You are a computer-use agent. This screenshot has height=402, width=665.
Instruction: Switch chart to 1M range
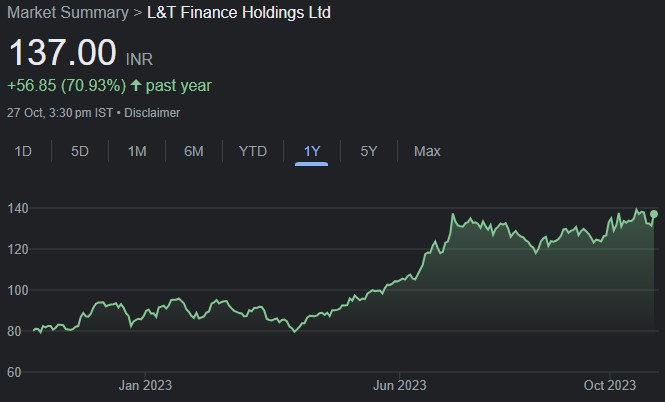pyautogui.click(x=137, y=151)
